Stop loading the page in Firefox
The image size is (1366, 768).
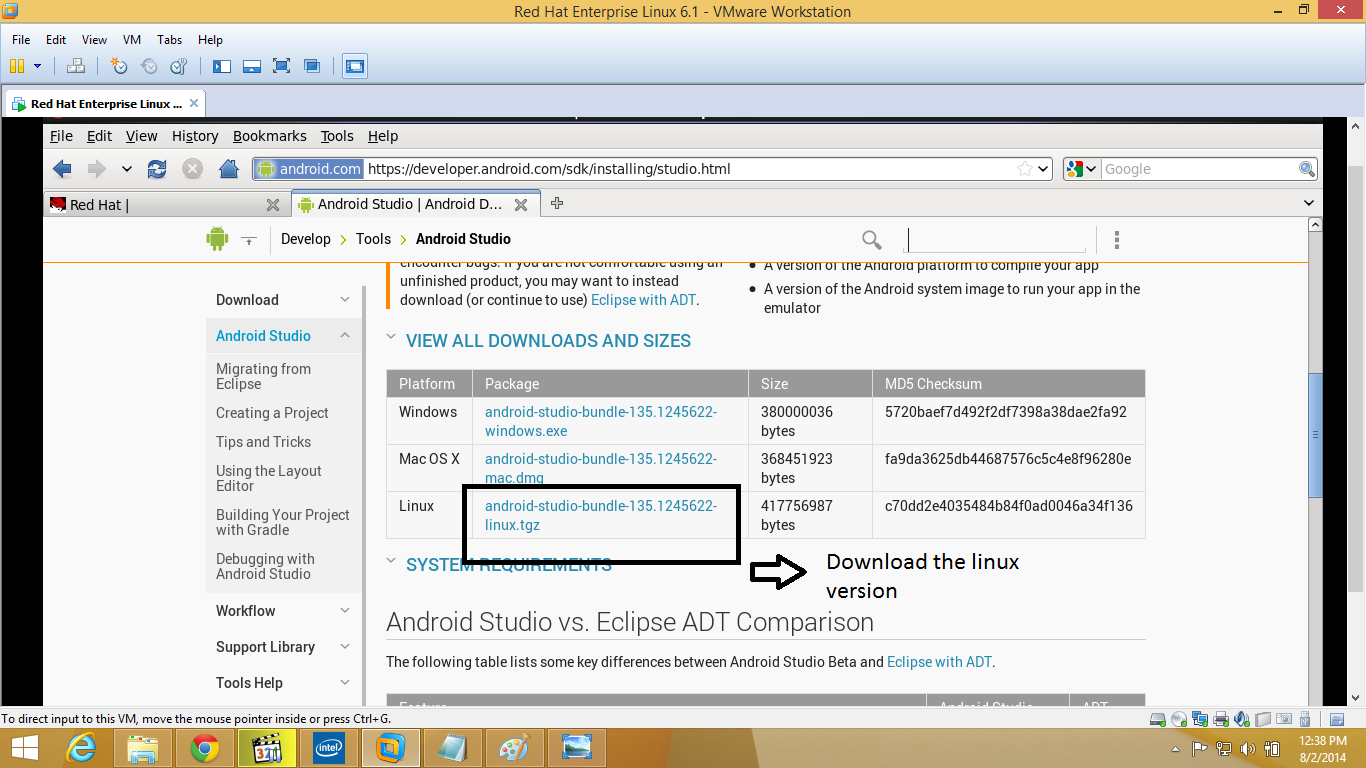(193, 169)
